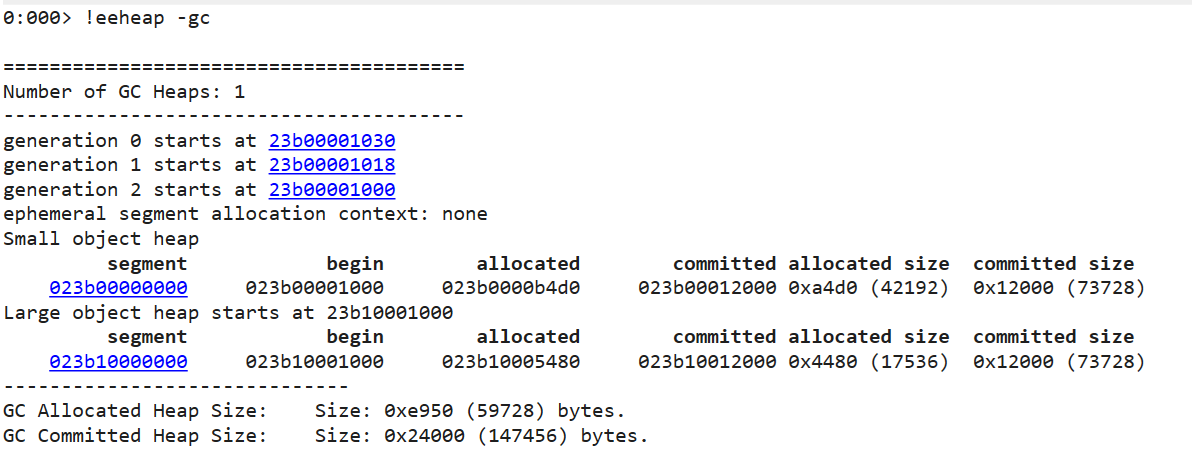The height and width of the screenshot is (460, 1192).
Task: Select the ephemeral segment allocation context line
Action: pyautogui.click(x=245, y=214)
